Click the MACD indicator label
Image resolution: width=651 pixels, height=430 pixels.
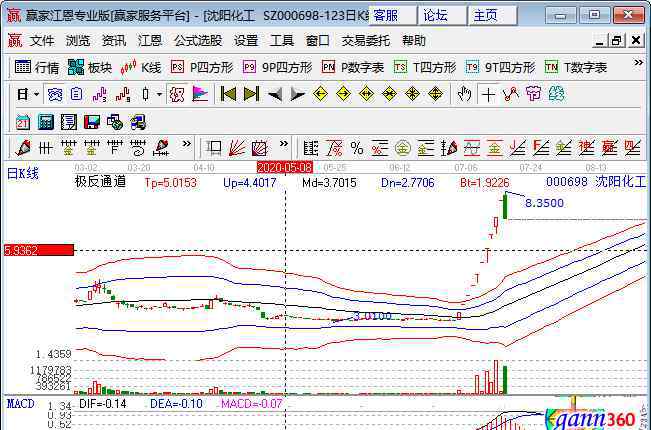pos(20,404)
